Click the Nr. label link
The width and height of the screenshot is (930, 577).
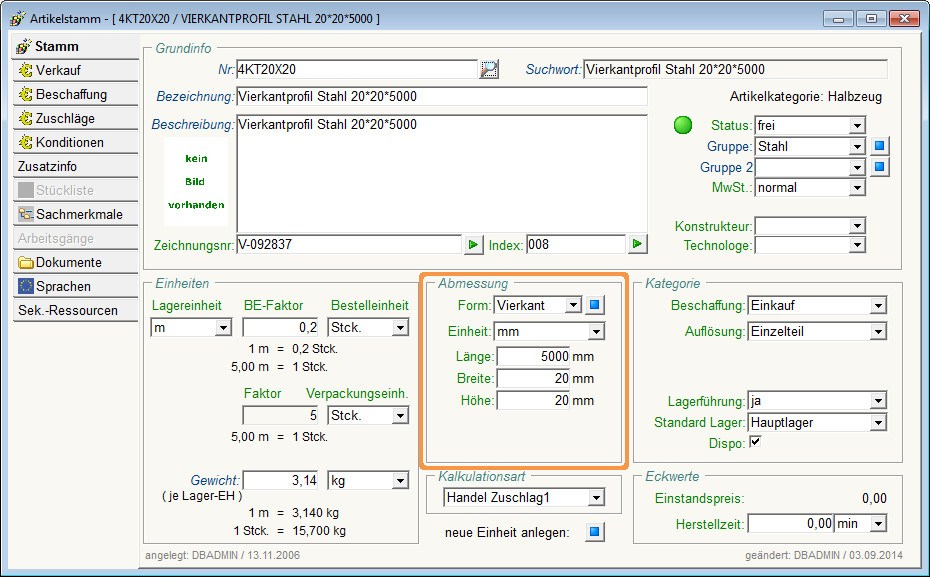click(x=225, y=69)
